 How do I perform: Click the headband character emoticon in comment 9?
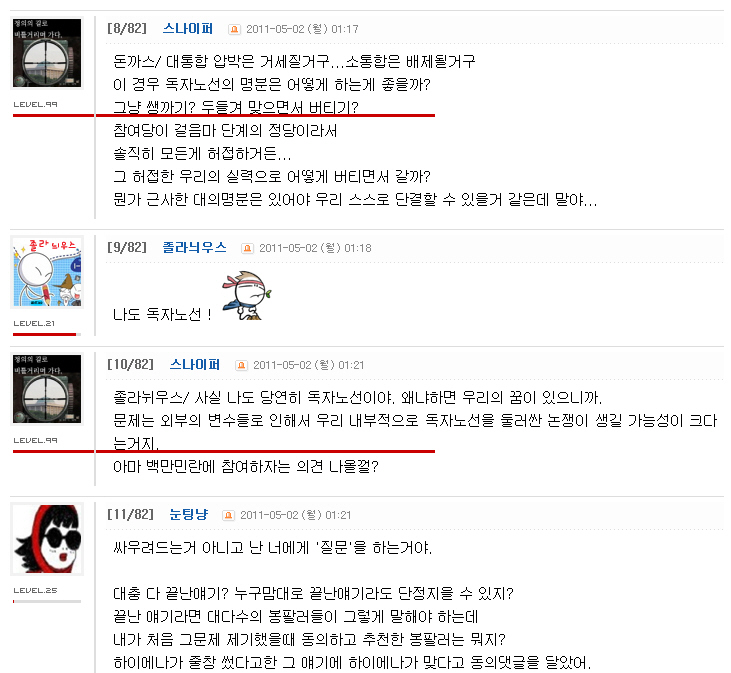coord(247,295)
